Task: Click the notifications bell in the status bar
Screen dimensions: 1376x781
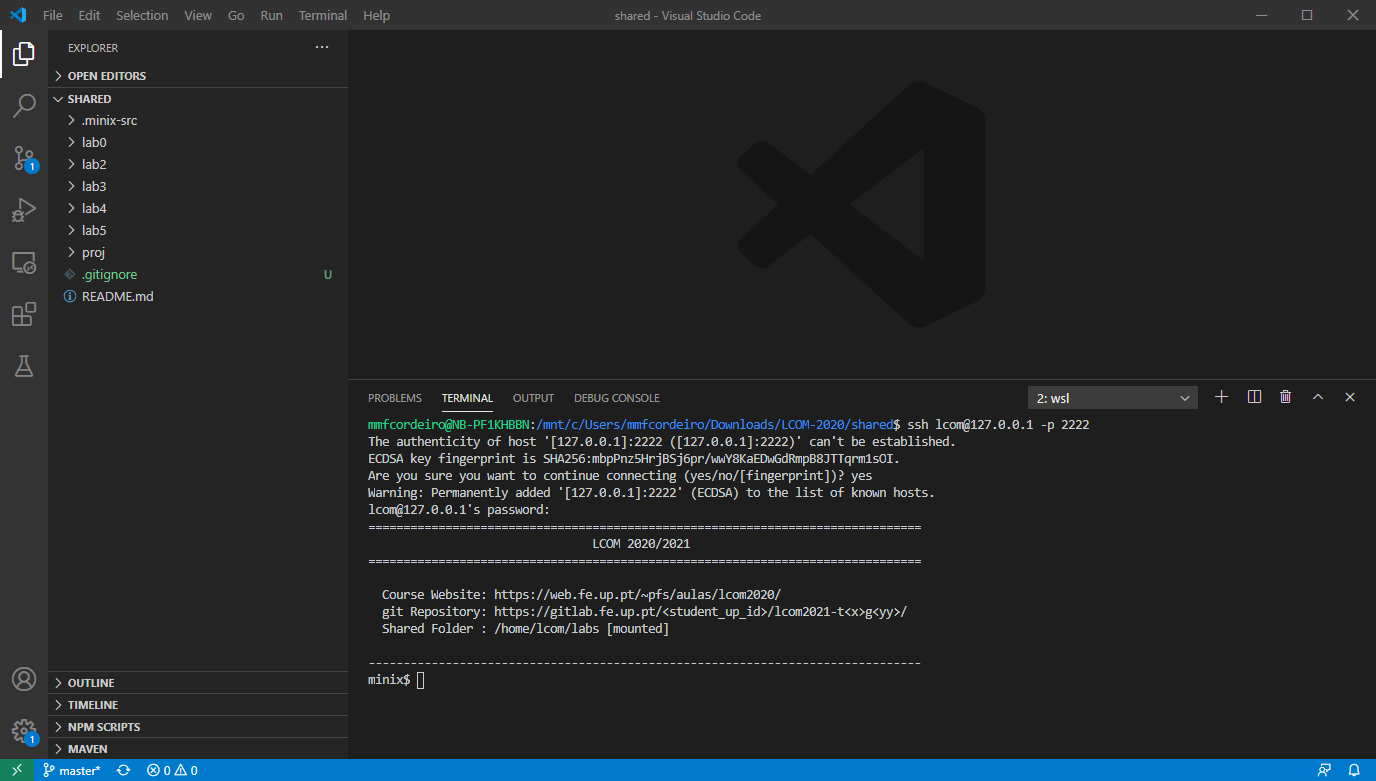Action: tap(1356, 770)
